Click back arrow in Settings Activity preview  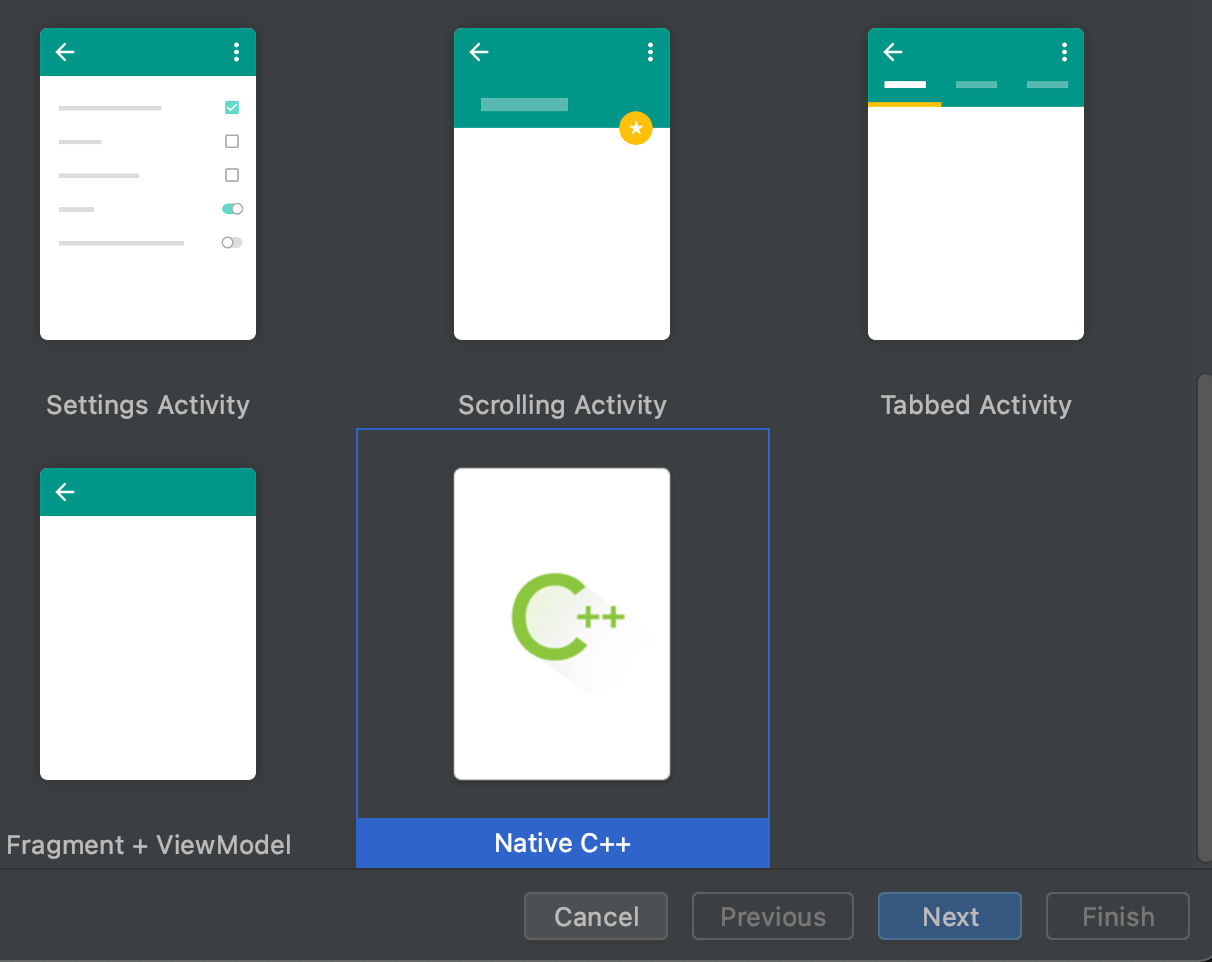[x=65, y=52]
